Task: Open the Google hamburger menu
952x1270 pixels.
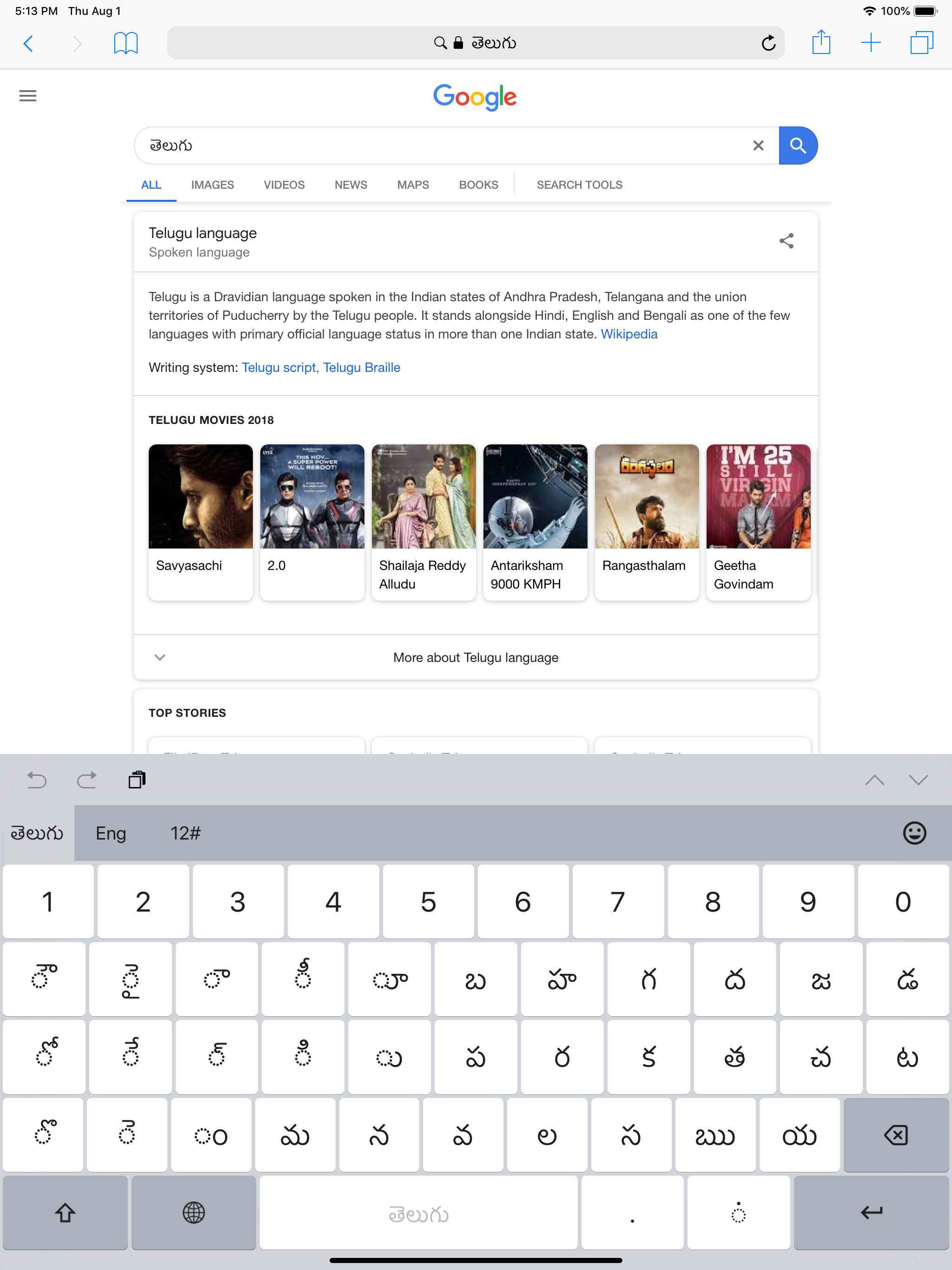Action: pyautogui.click(x=27, y=96)
